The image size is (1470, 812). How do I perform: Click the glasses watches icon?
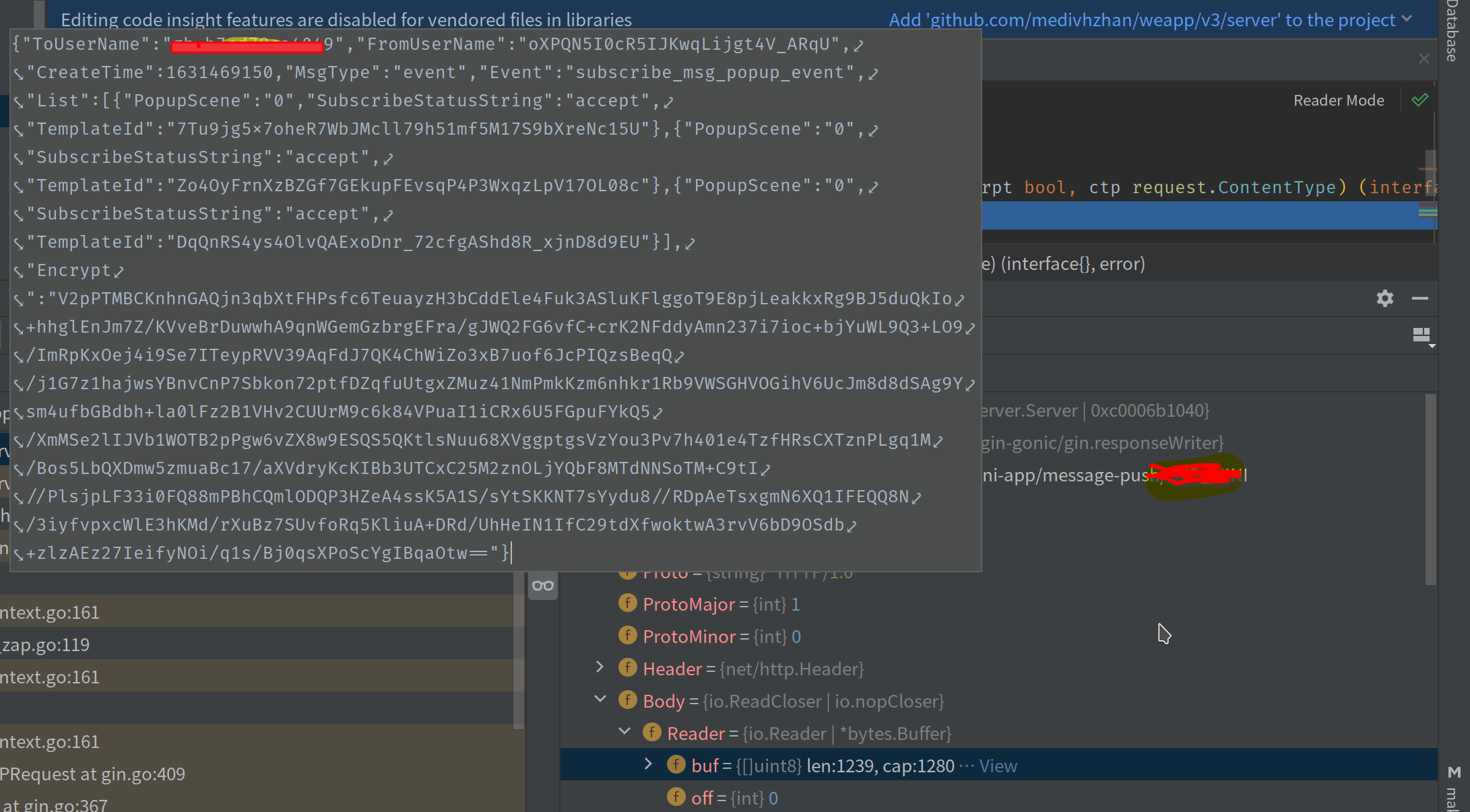543,586
